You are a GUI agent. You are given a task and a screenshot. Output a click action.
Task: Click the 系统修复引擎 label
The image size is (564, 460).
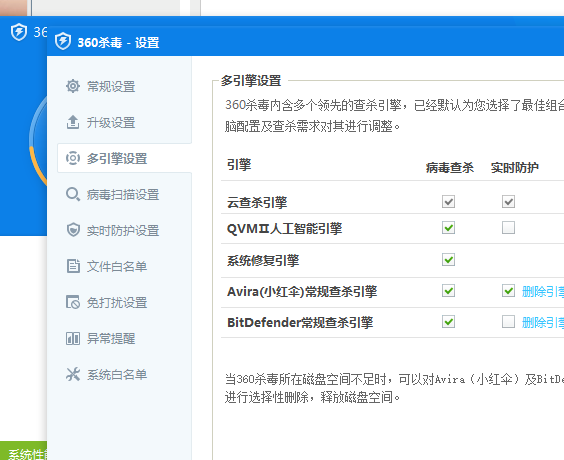[263, 260]
